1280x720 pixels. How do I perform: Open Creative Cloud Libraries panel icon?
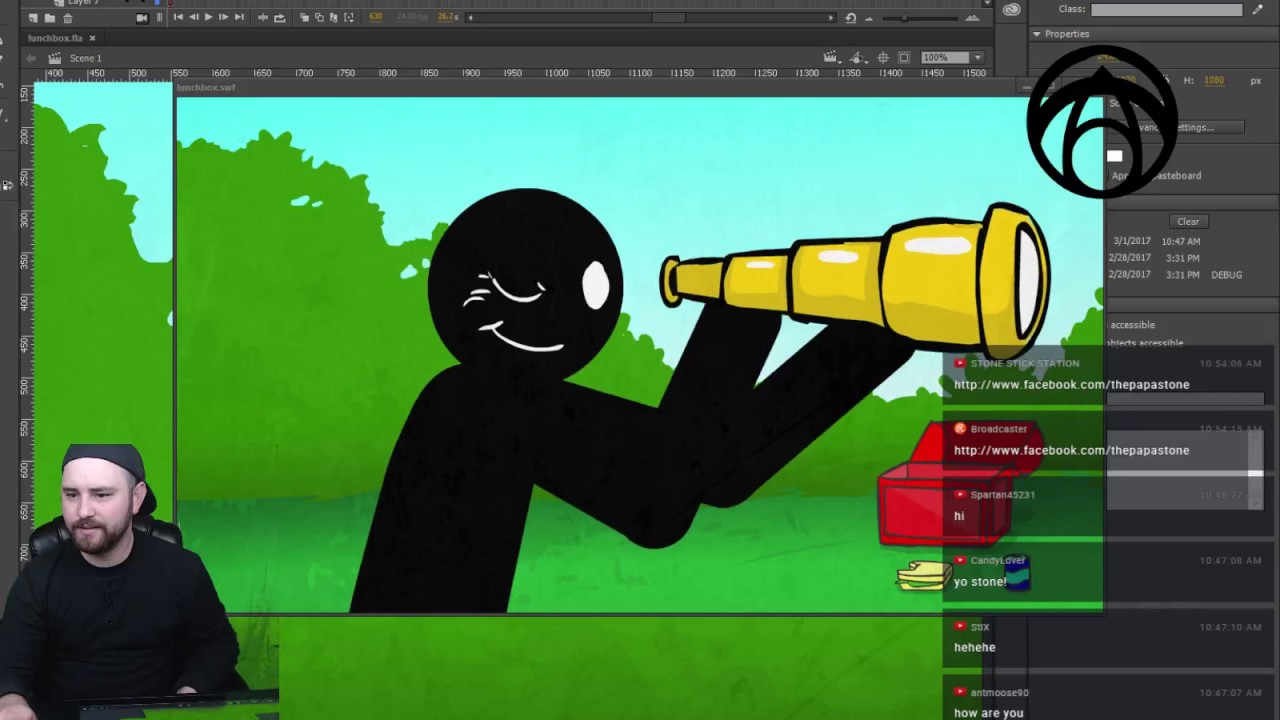coord(1012,9)
